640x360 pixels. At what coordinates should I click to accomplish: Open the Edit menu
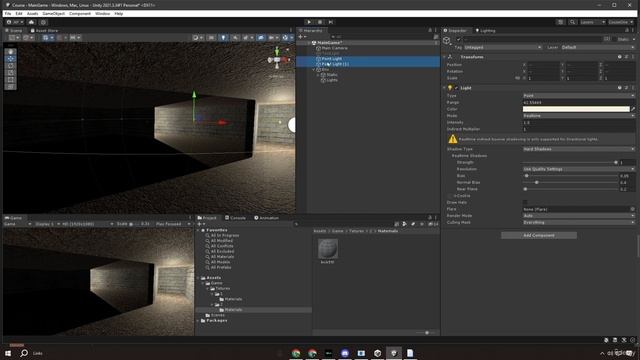click(x=19, y=13)
